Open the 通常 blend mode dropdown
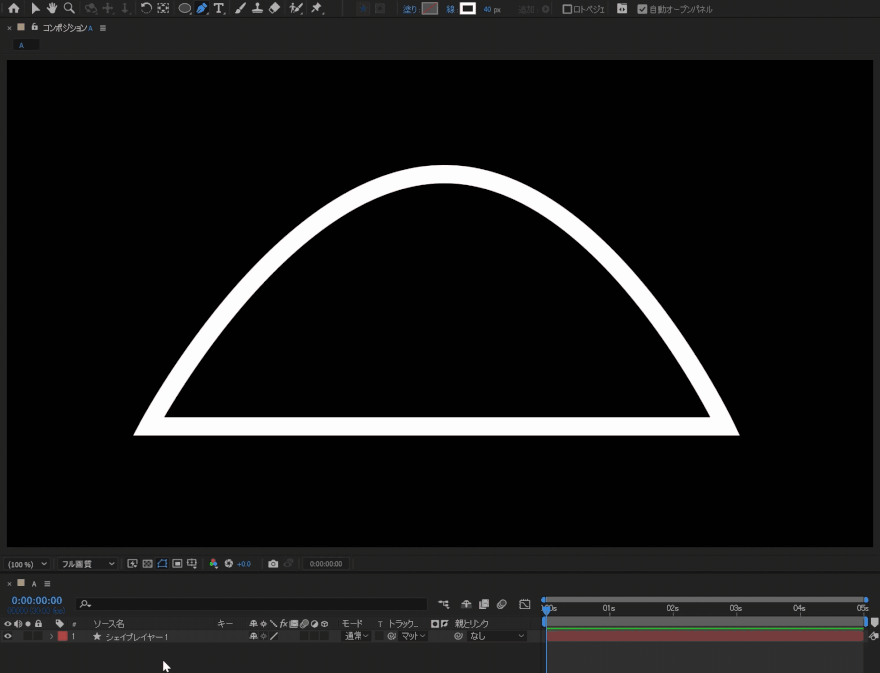This screenshot has height=673, width=880. [356, 636]
